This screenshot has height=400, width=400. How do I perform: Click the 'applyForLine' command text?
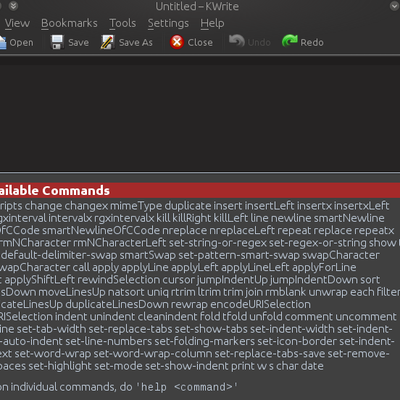click(324, 268)
